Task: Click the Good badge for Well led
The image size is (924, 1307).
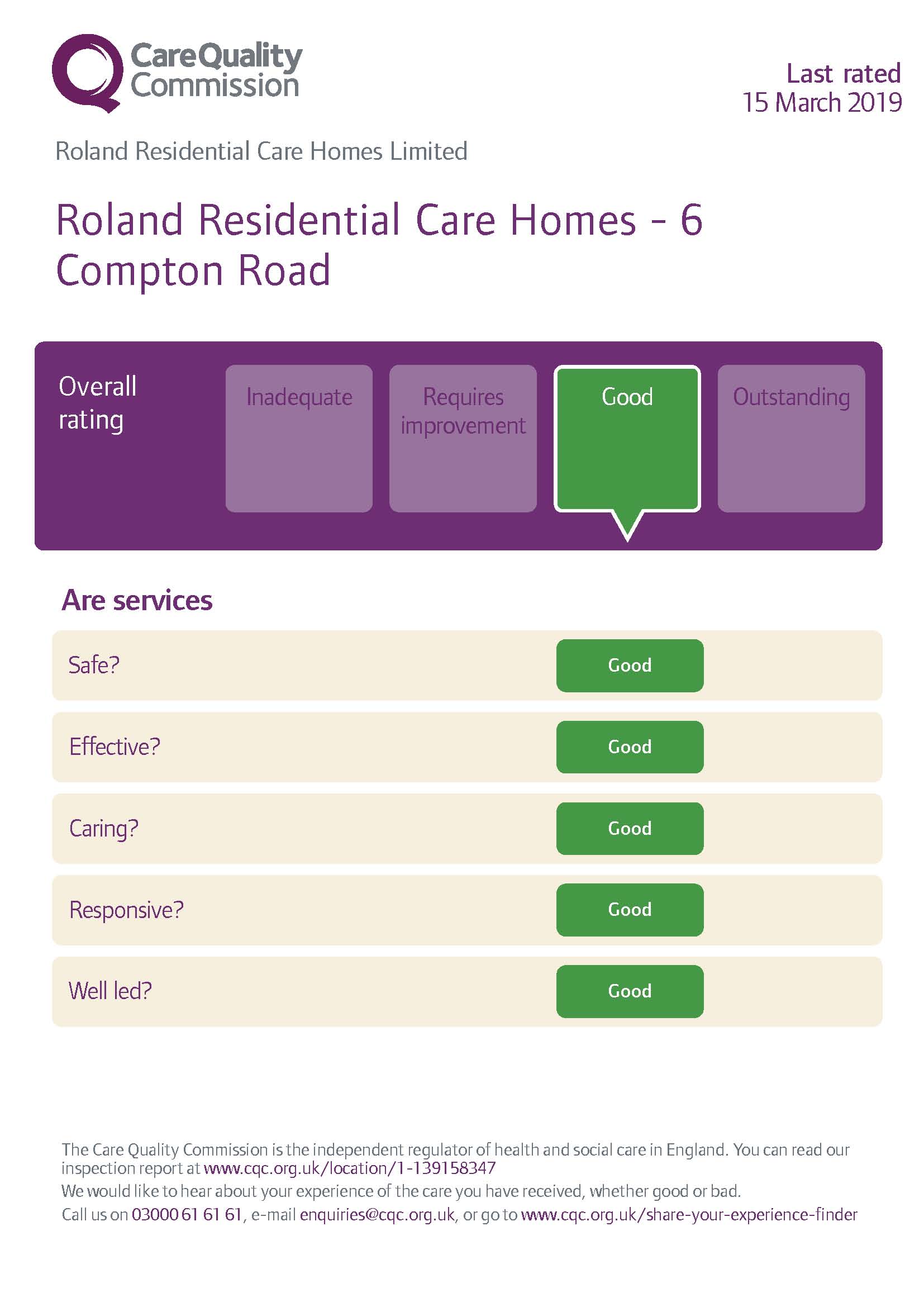Action: pyautogui.click(x=629, y=991)
